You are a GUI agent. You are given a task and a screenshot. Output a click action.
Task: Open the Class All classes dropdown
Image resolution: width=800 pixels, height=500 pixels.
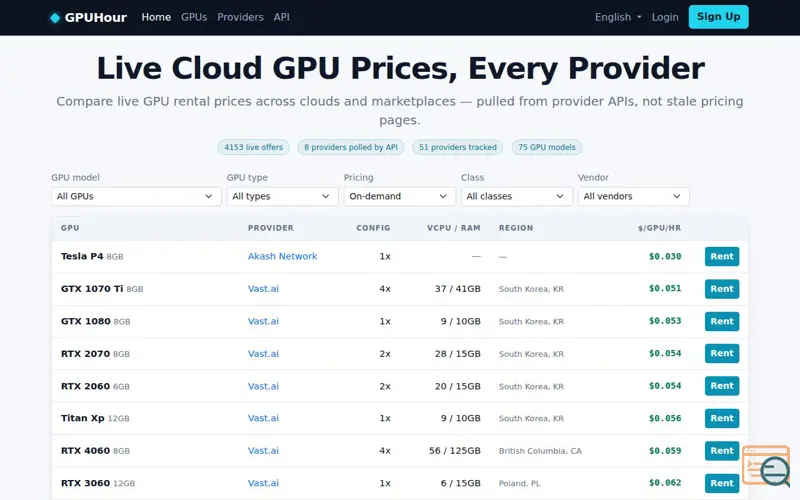pyautogui.click(x=516, y=196)
